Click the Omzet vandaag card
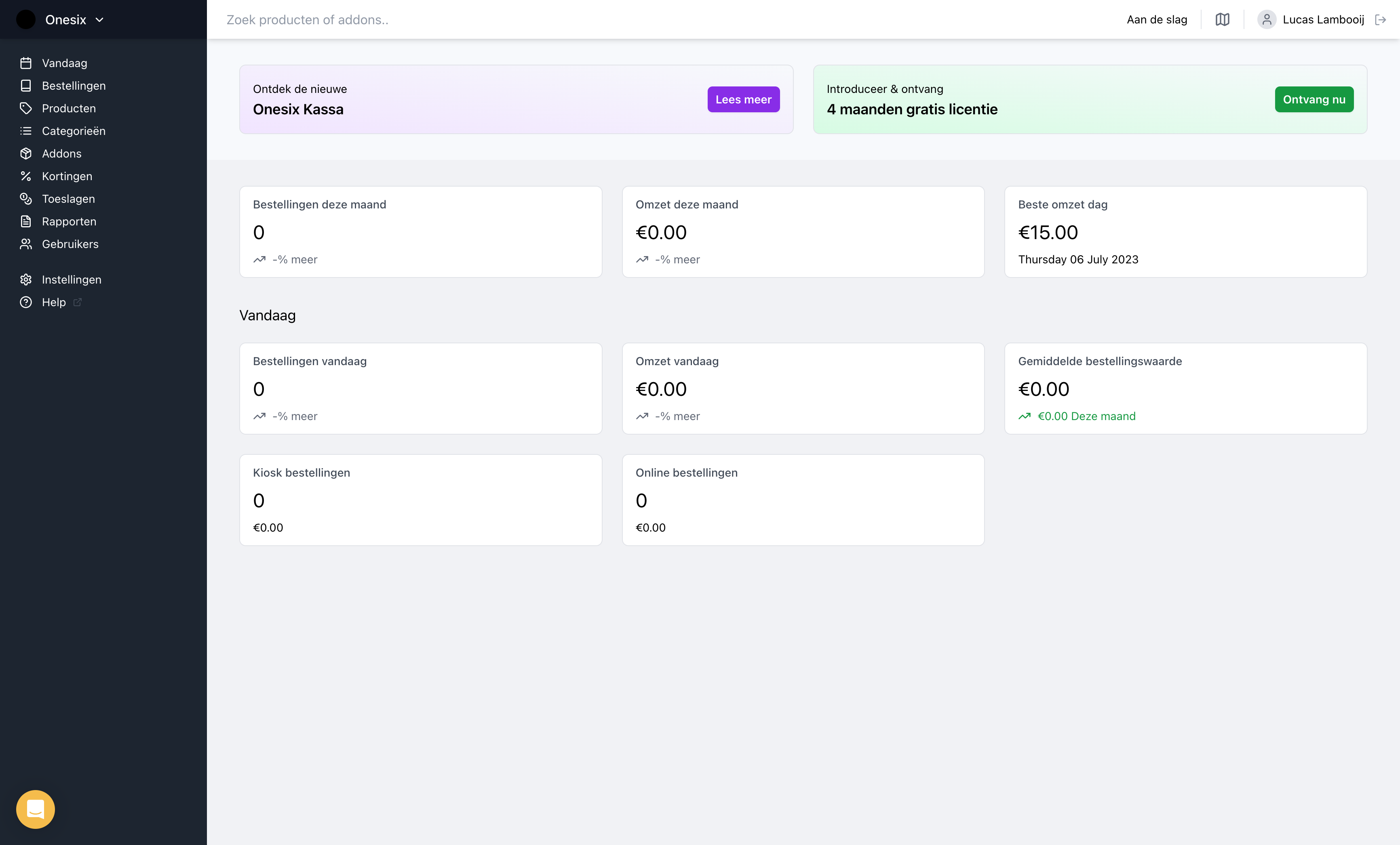The height and width of the screenshot is (845, 1400). pos(803,389)
